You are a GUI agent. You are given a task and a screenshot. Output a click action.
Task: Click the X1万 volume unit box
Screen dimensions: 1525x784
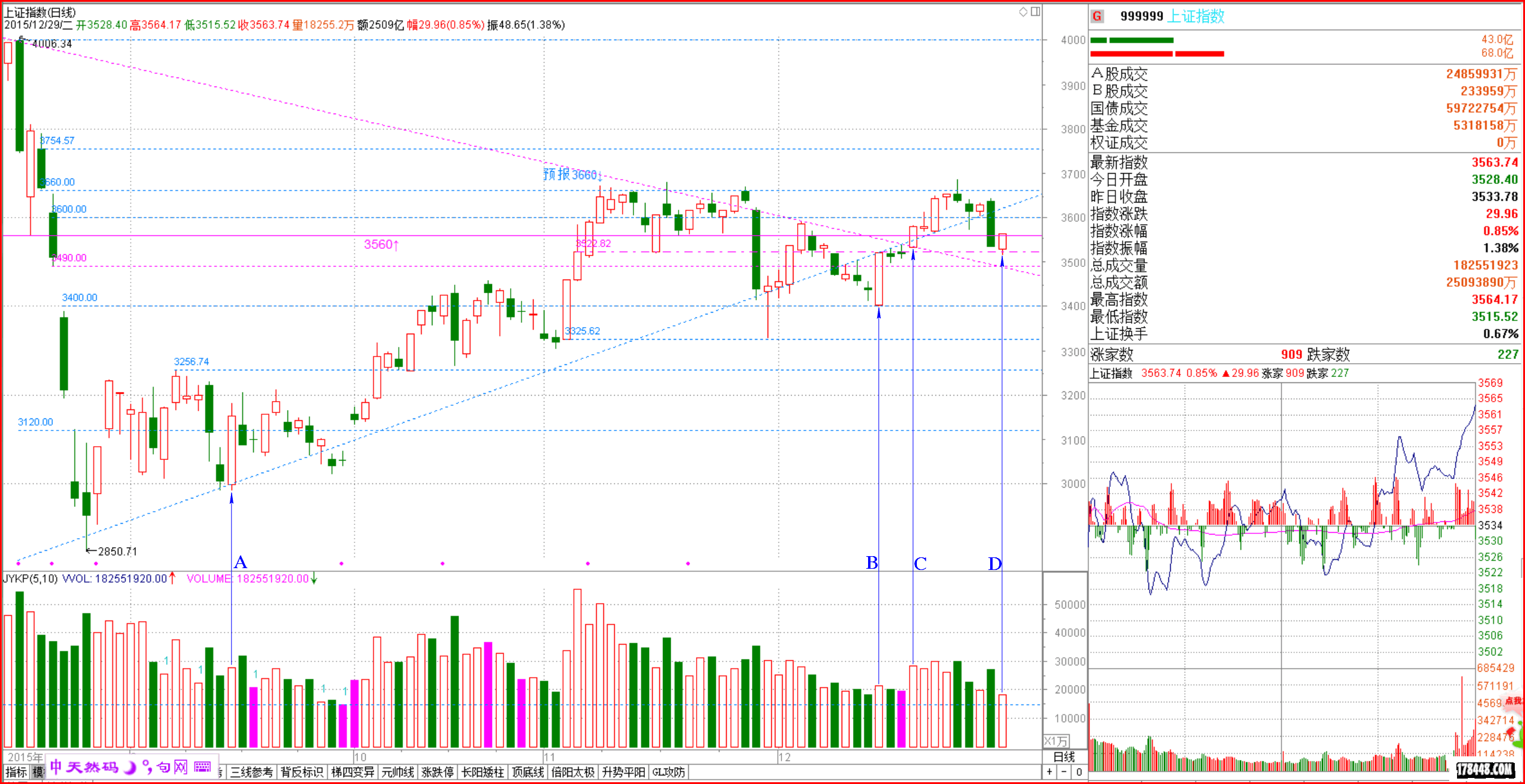1056,741
